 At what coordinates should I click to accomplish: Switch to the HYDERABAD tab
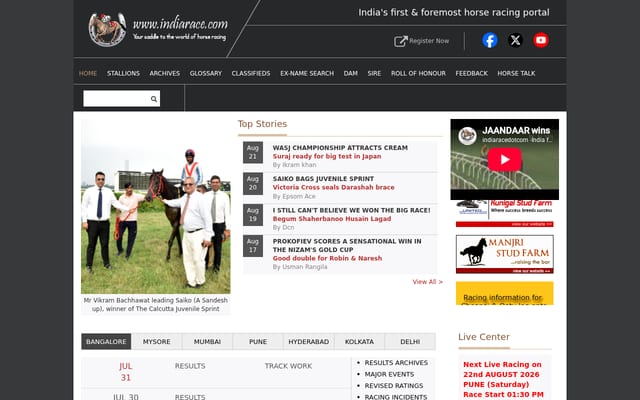pos(309,342)
